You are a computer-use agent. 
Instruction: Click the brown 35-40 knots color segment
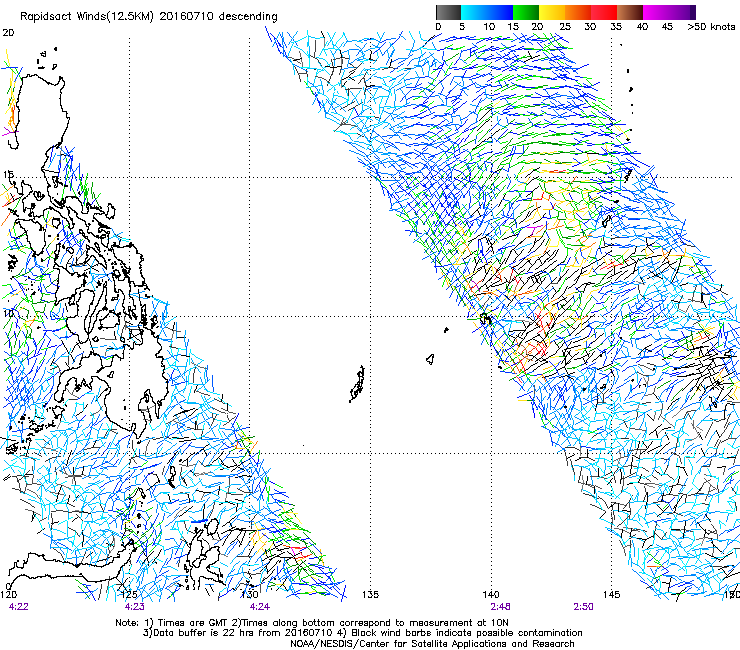[x=630, y=12]
